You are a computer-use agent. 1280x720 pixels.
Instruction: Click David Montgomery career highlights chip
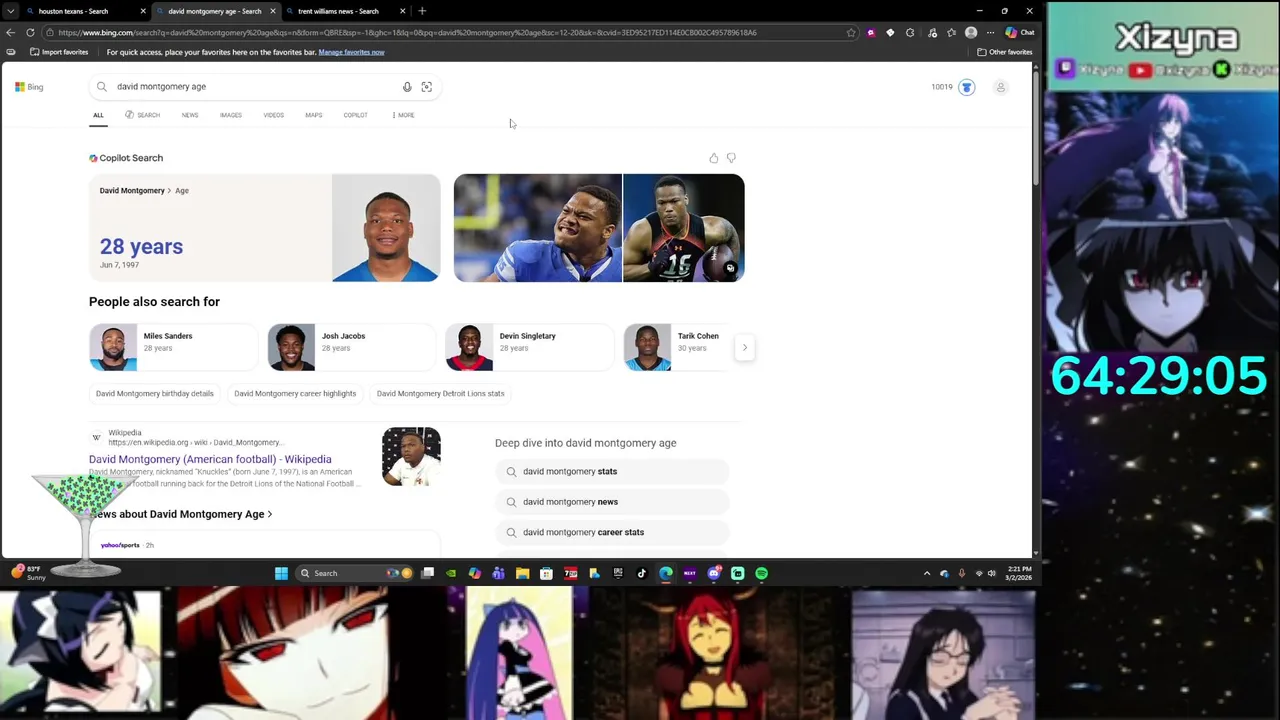click(295, 393)
